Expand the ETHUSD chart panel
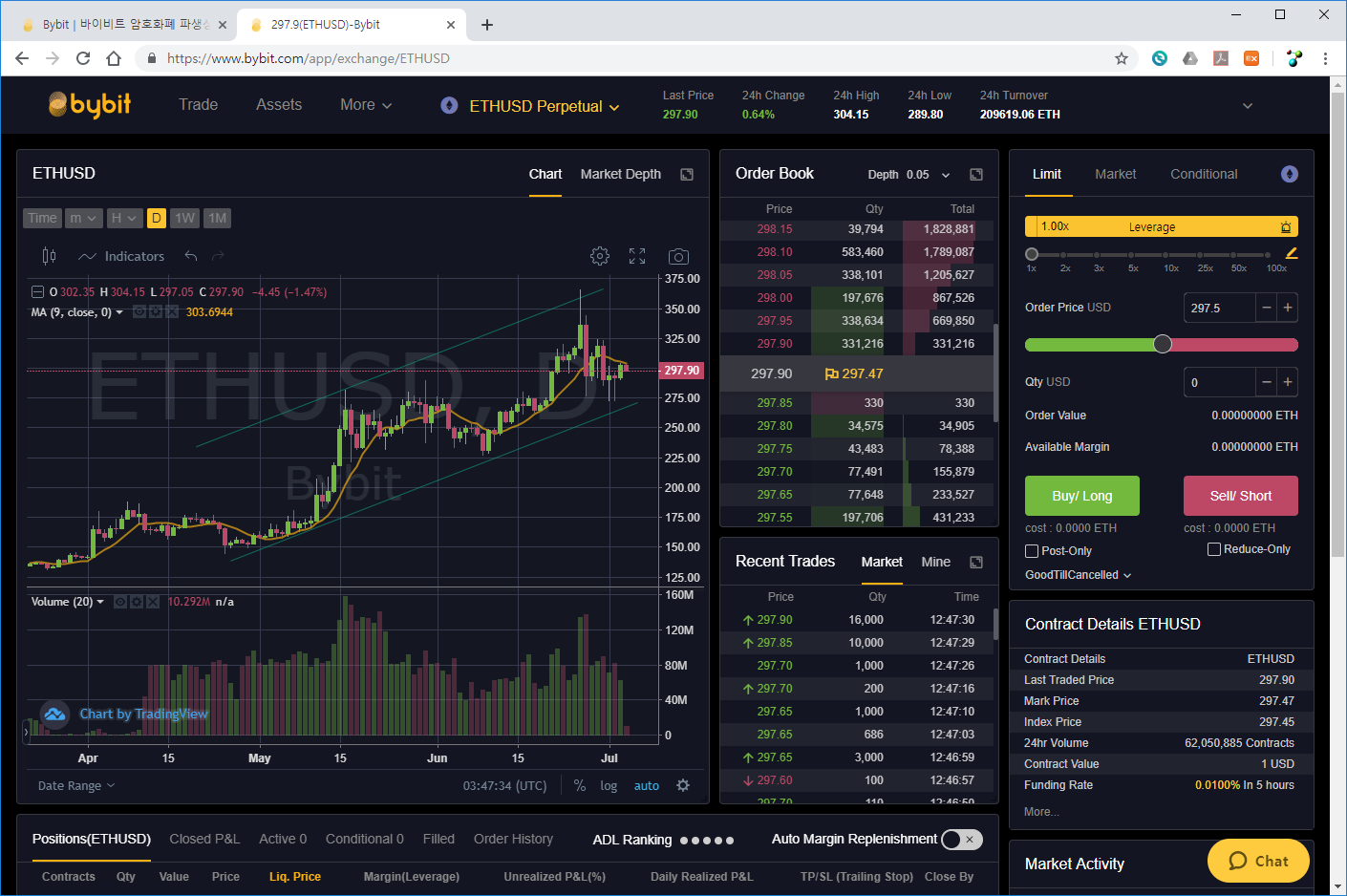The height and width of the screenshot is (896, 1347). pos(687,174)
